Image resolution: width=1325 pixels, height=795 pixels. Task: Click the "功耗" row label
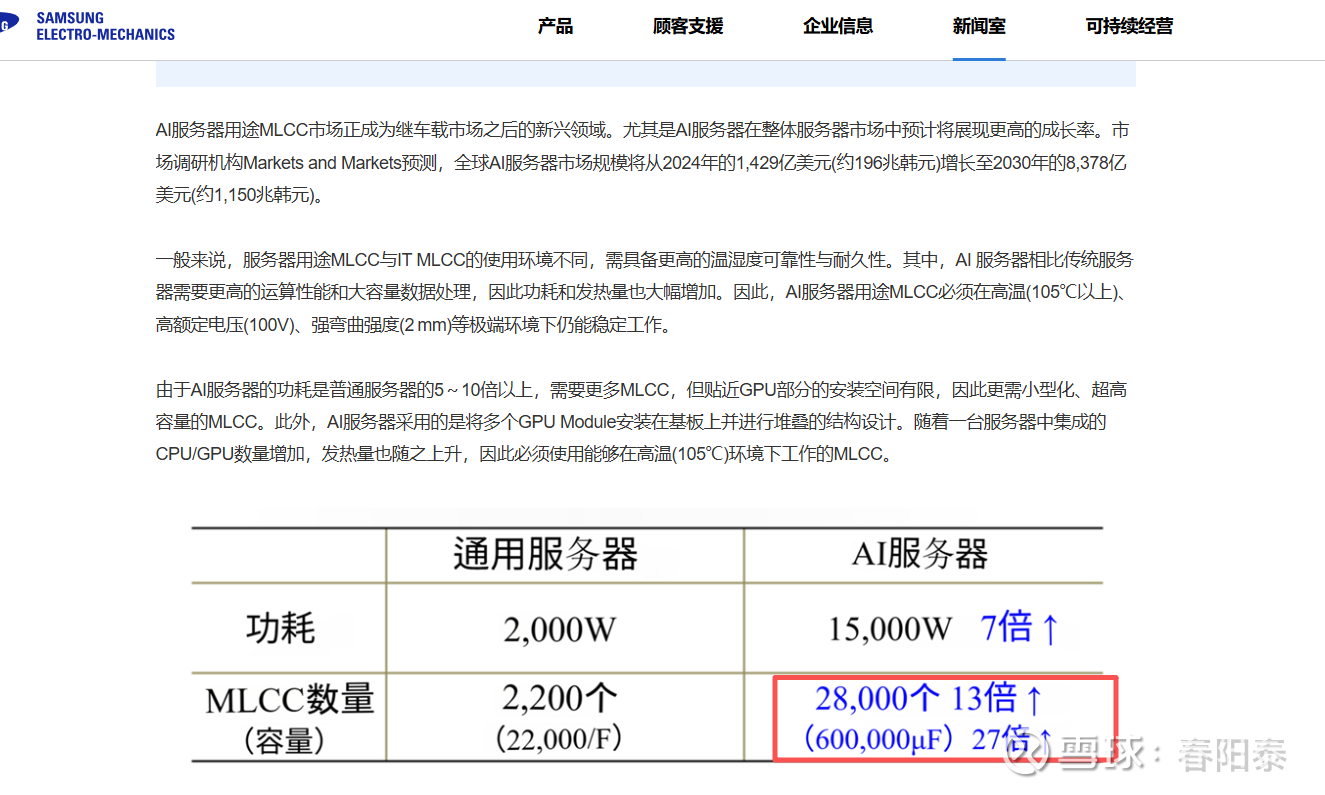point(281,628)
